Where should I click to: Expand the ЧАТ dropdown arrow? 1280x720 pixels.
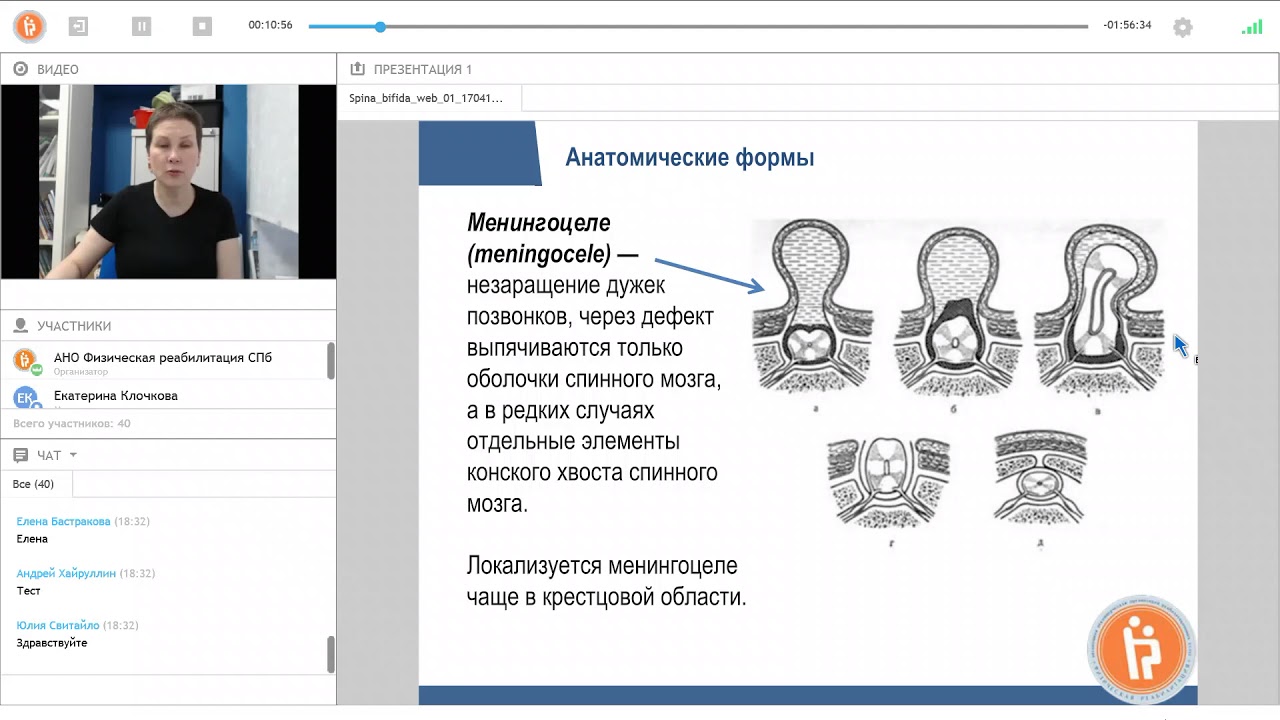(73, 455)
